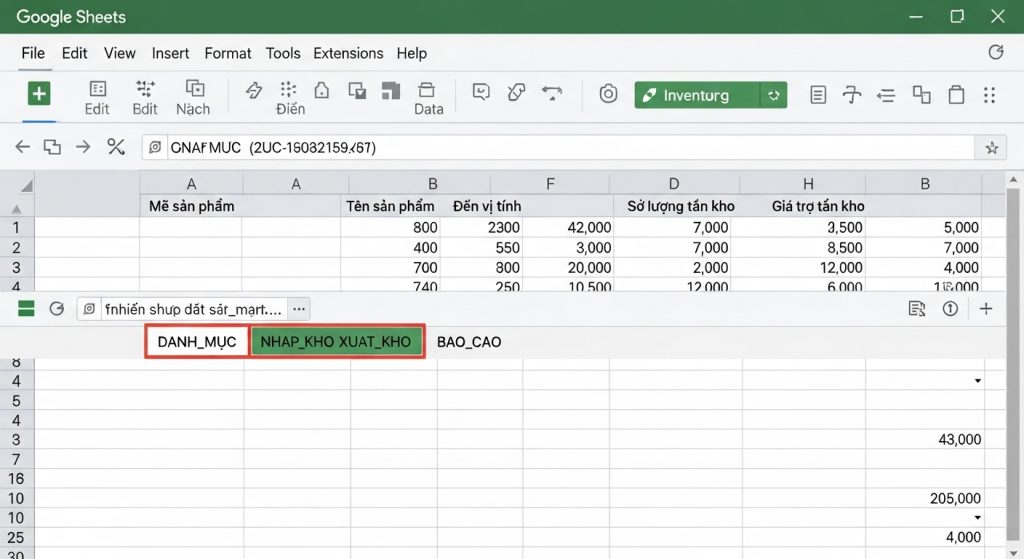This screenshot has height=559, width=1024.
Task: Open the six-dot more options icon
Action: pyautogui.click(x=989, y=95)
